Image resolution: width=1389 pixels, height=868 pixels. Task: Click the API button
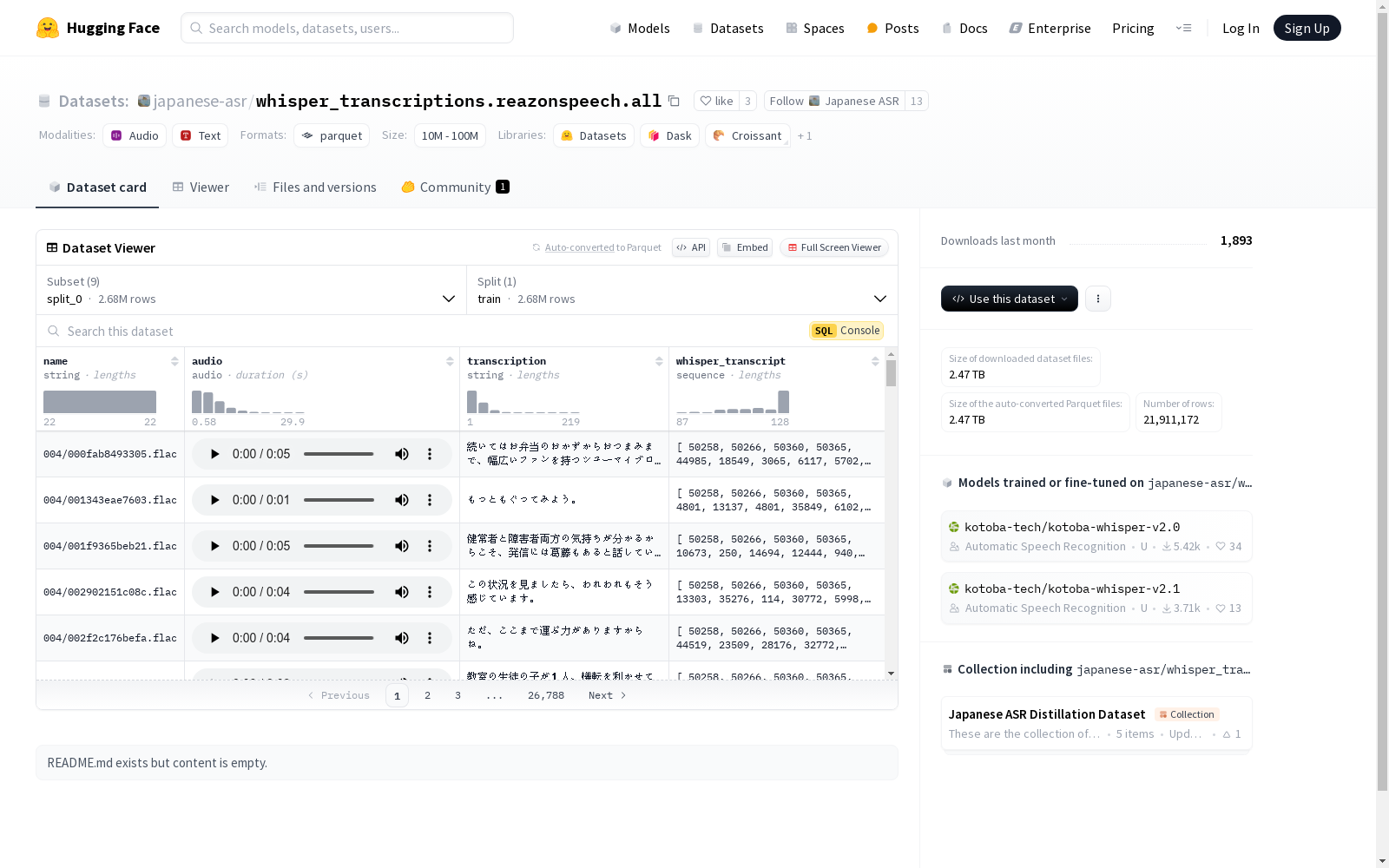[691, 247]
